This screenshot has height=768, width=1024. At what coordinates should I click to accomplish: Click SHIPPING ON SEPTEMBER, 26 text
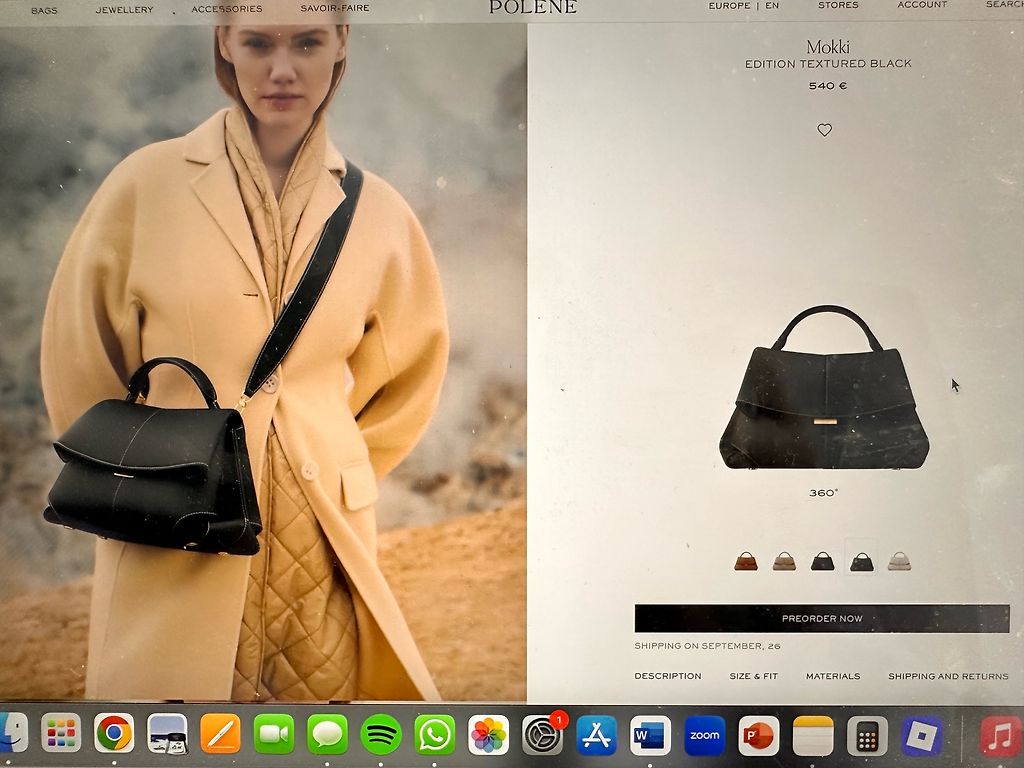pyautogui.click(x=707, y=646)
